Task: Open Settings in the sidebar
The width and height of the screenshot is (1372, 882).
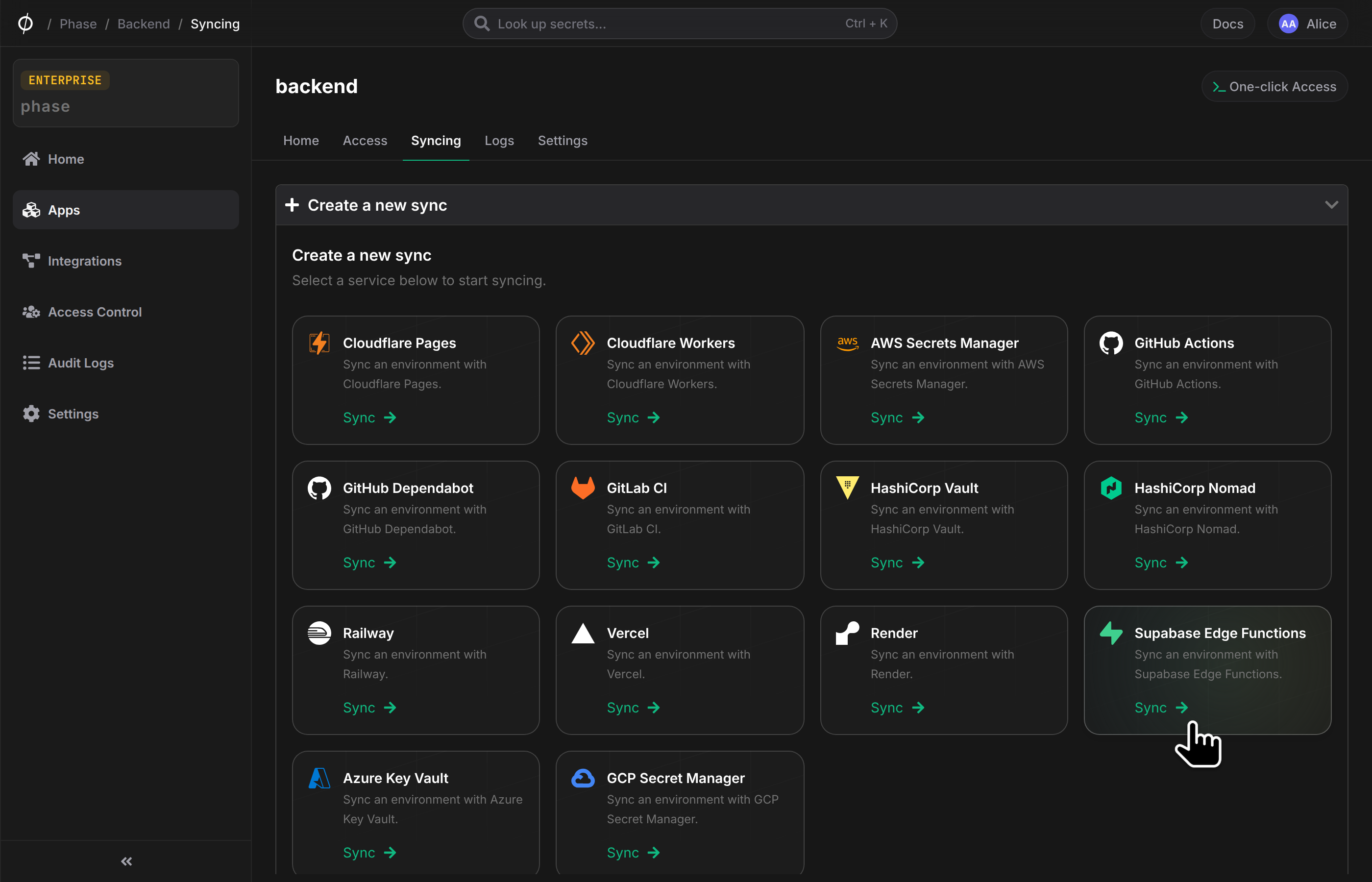Action: [125, 414]
